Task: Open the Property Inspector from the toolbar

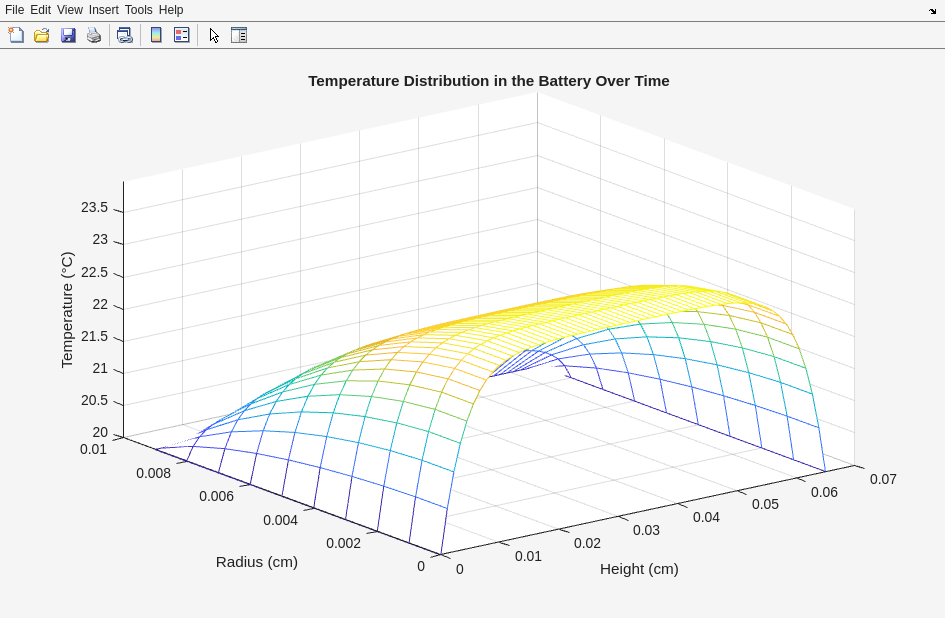Action: (x=239, y=35)
